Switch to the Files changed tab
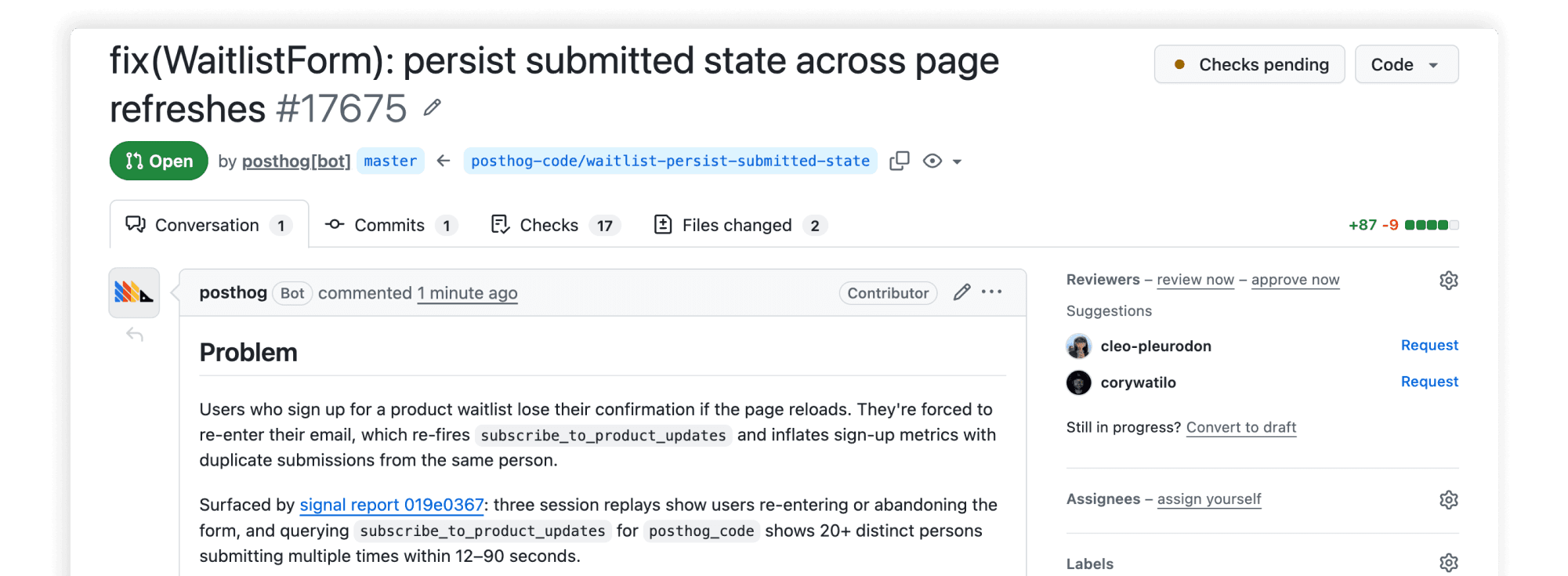Screen dimensions: 1568x576 (741, 225)
